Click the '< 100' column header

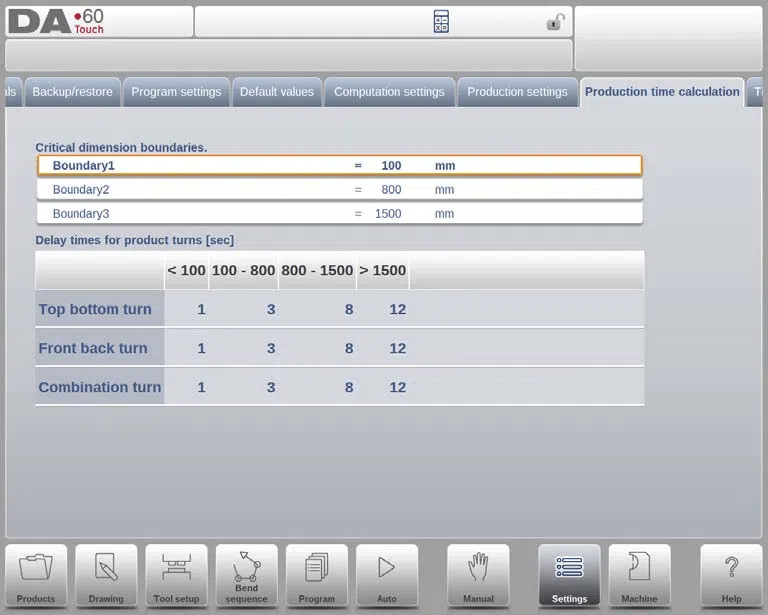(x=186, y=270)
